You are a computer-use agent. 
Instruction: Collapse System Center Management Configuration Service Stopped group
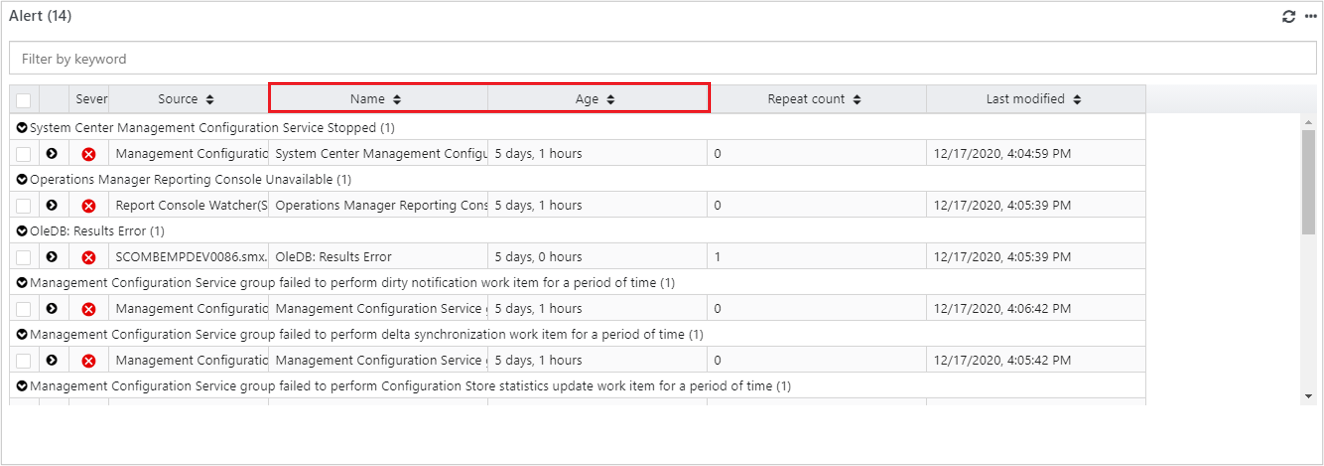[x=22, y=128]
